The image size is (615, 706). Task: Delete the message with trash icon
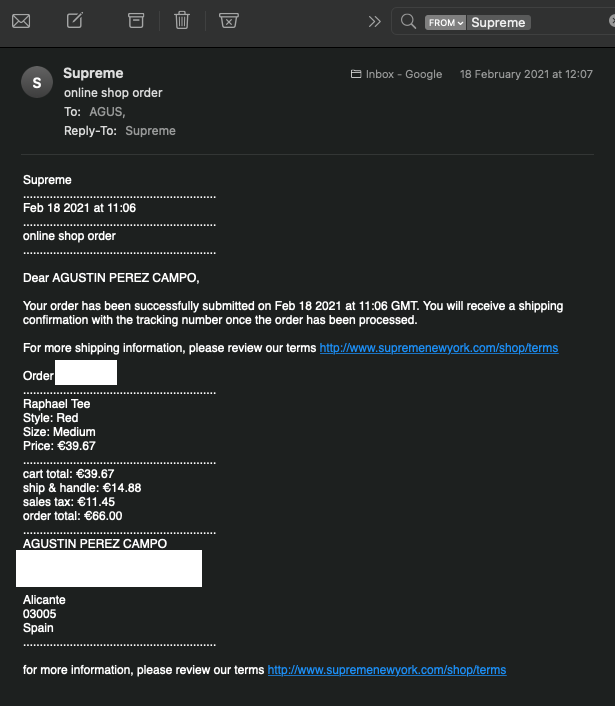coord(182,21)
